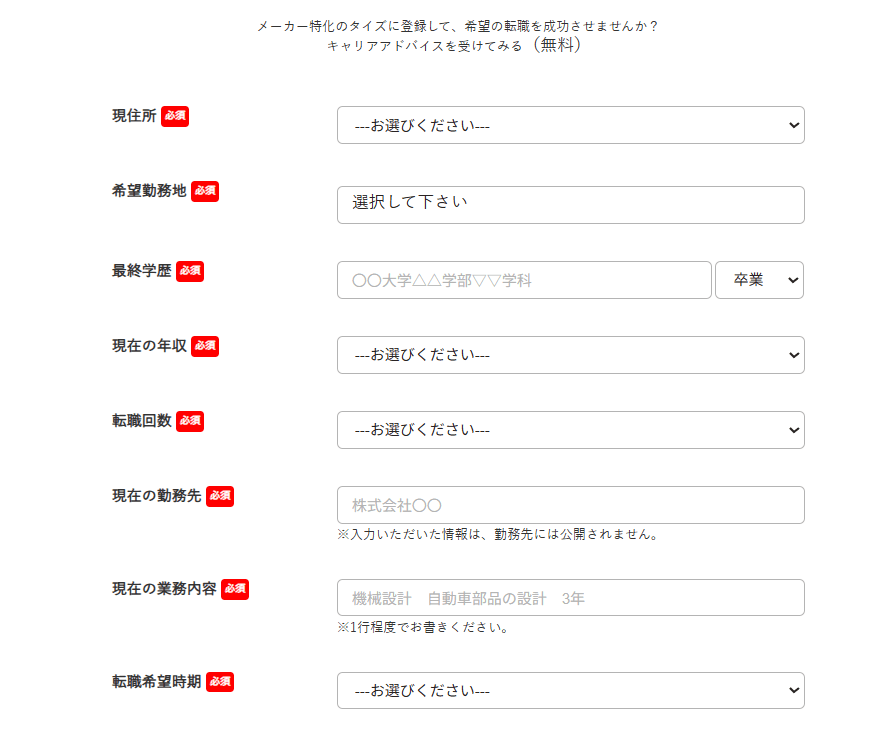The height and width of the screenshot is (735, 894).
Task: Open the 卒業 status dropdown
Action: (759, 280)
